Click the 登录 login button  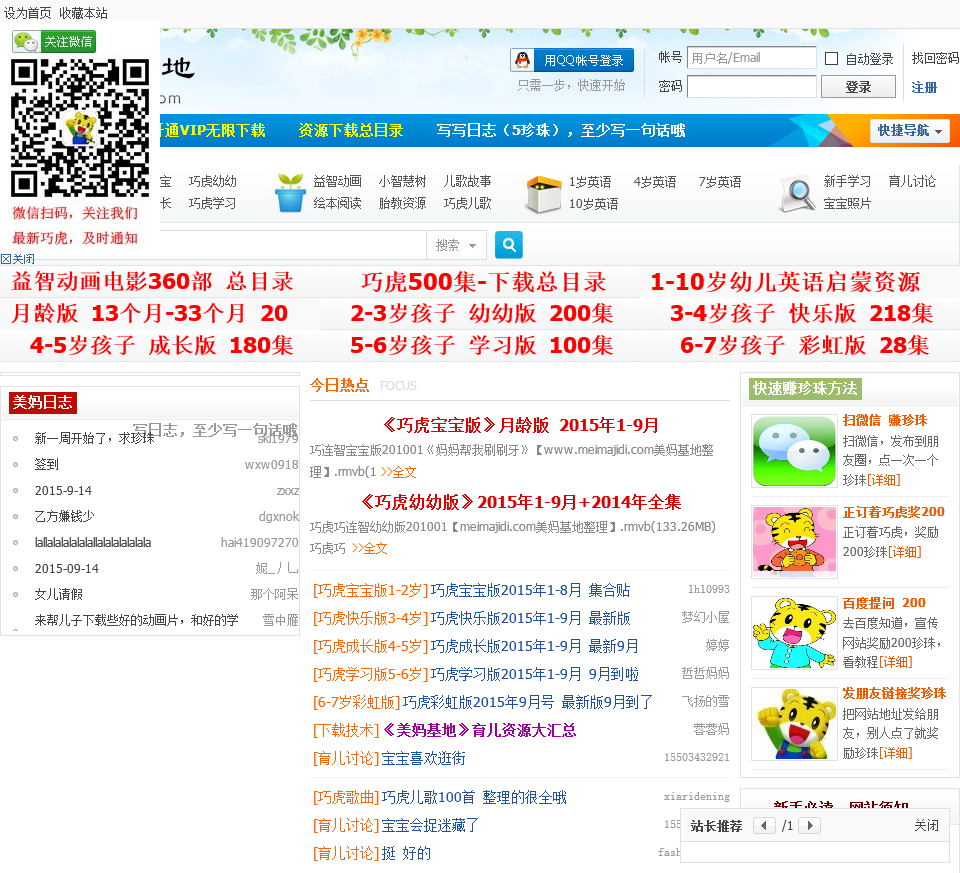858,87
